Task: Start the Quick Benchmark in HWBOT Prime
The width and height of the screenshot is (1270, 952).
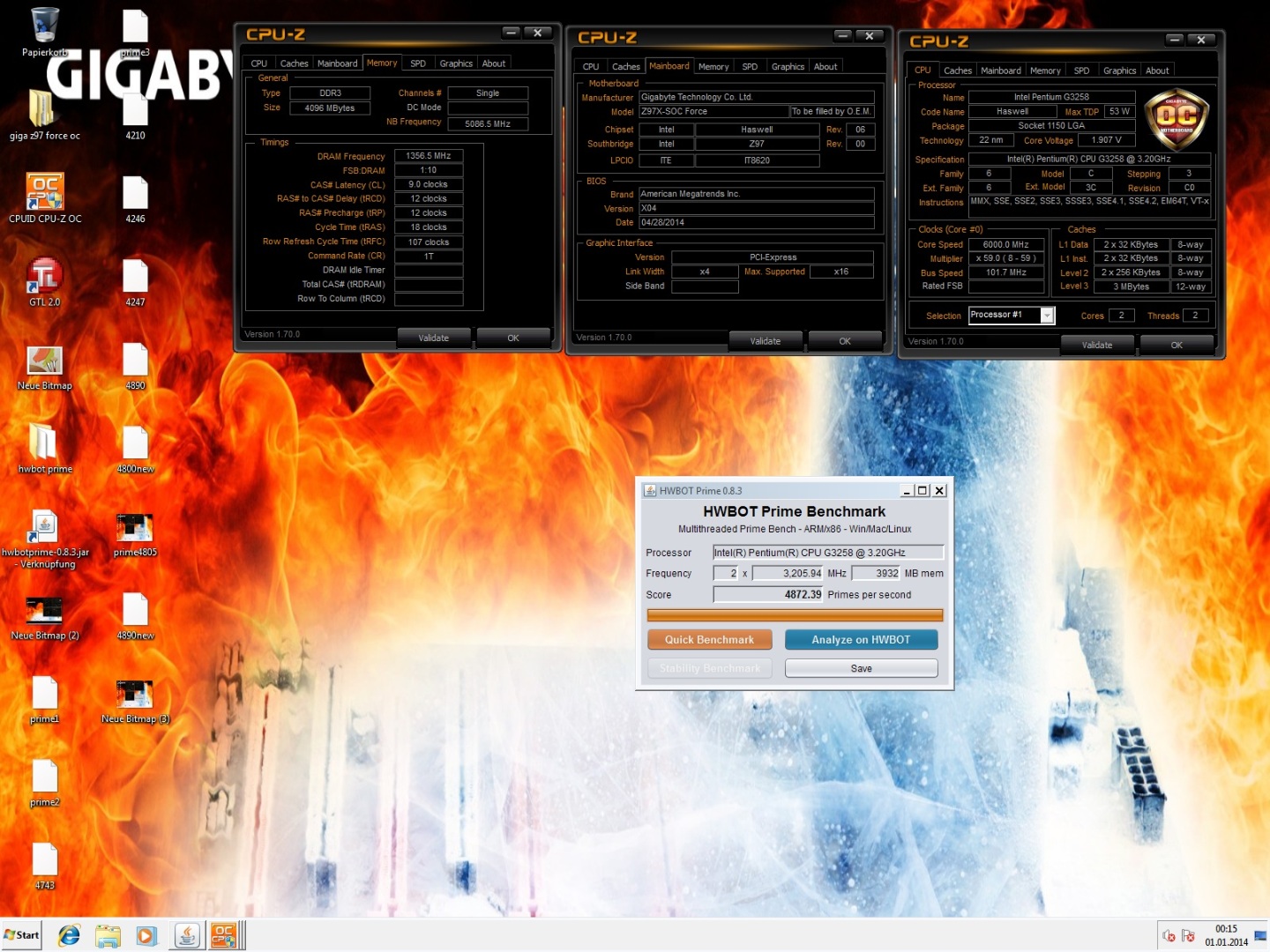Action: [709, 640]
